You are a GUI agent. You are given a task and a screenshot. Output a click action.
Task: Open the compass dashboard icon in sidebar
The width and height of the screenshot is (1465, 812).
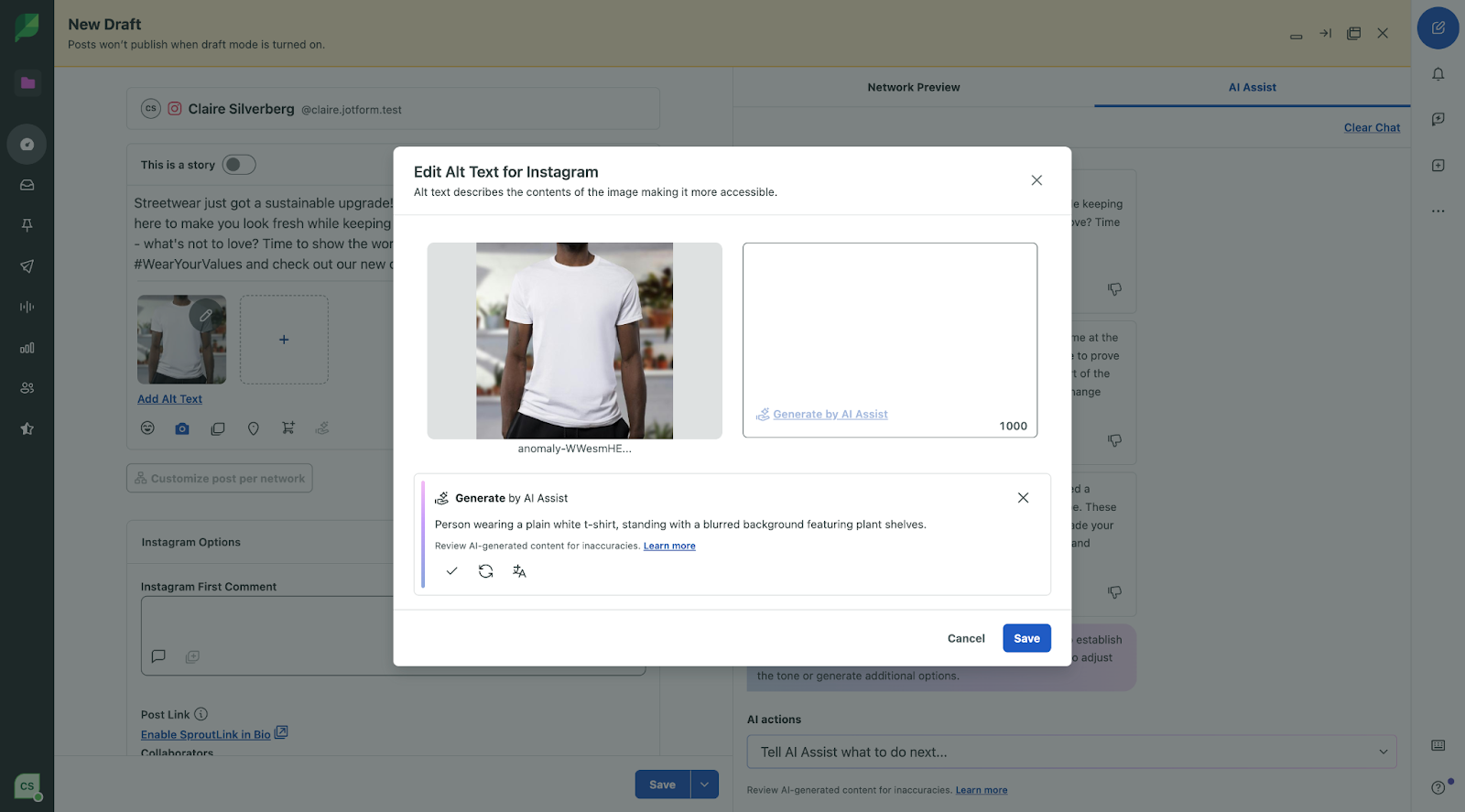tap(27, 145)
